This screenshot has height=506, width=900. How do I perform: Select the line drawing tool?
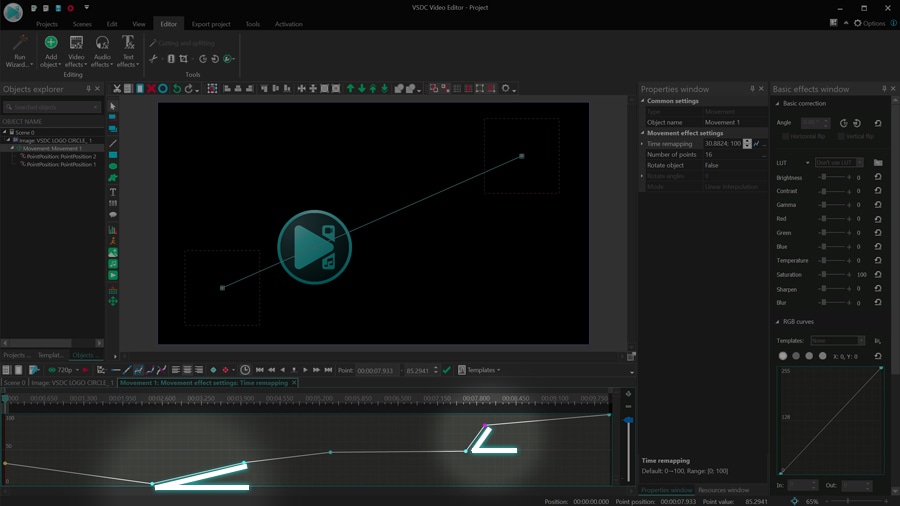tap(112, 143)
